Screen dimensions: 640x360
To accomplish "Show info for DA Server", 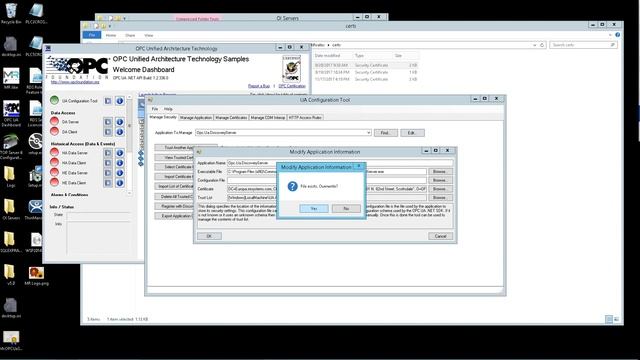I will point(120,122).
